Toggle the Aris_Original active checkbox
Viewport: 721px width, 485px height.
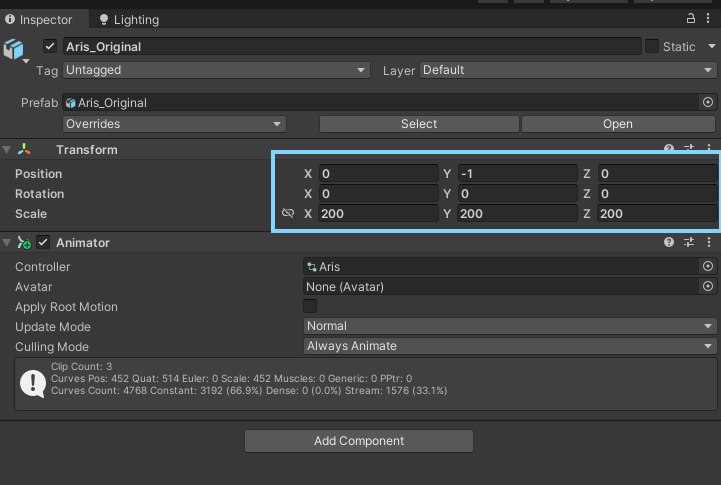[x=50, y=46]
